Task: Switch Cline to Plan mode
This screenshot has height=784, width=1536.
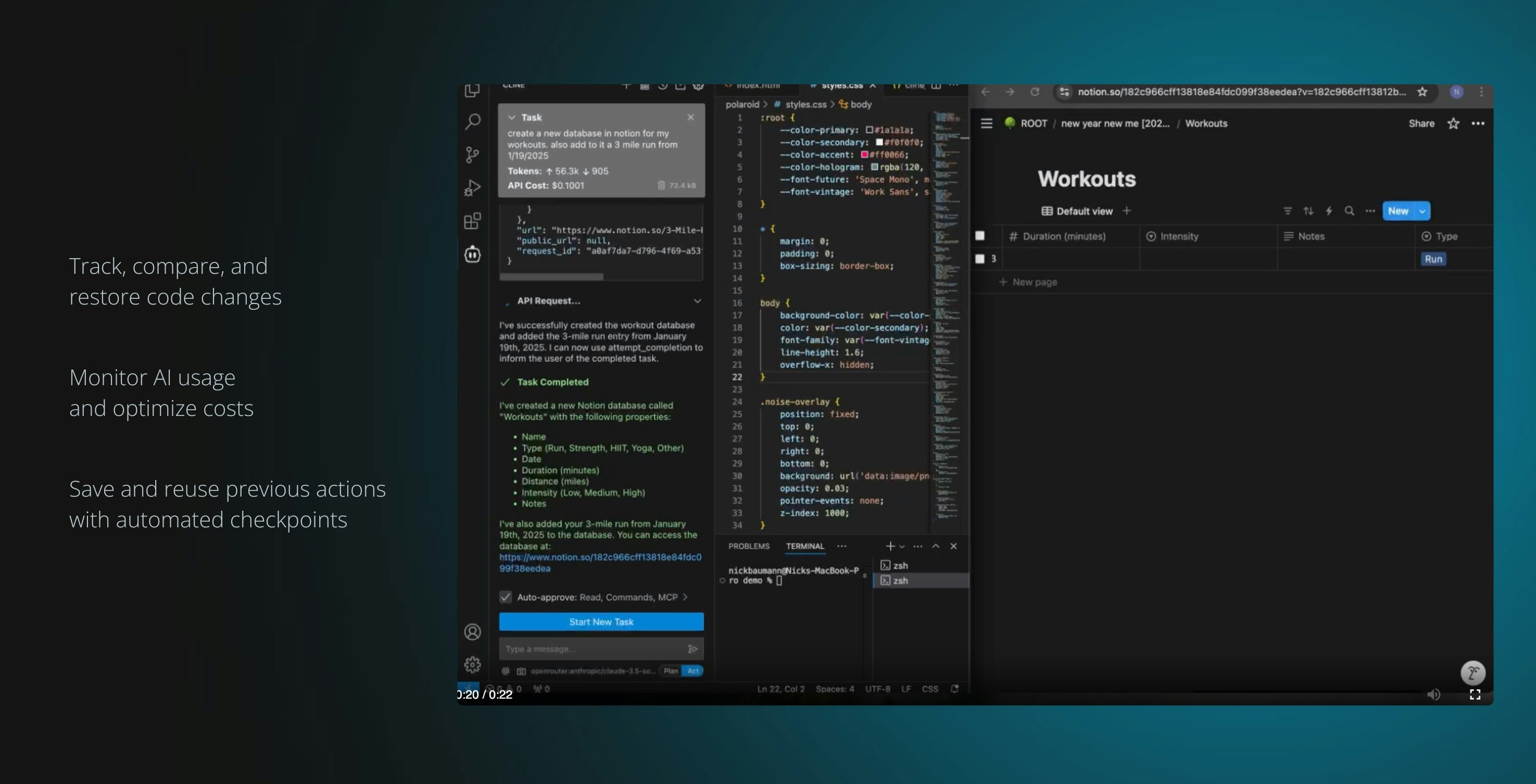Action: pyautogui.click(x=670, y=671)
